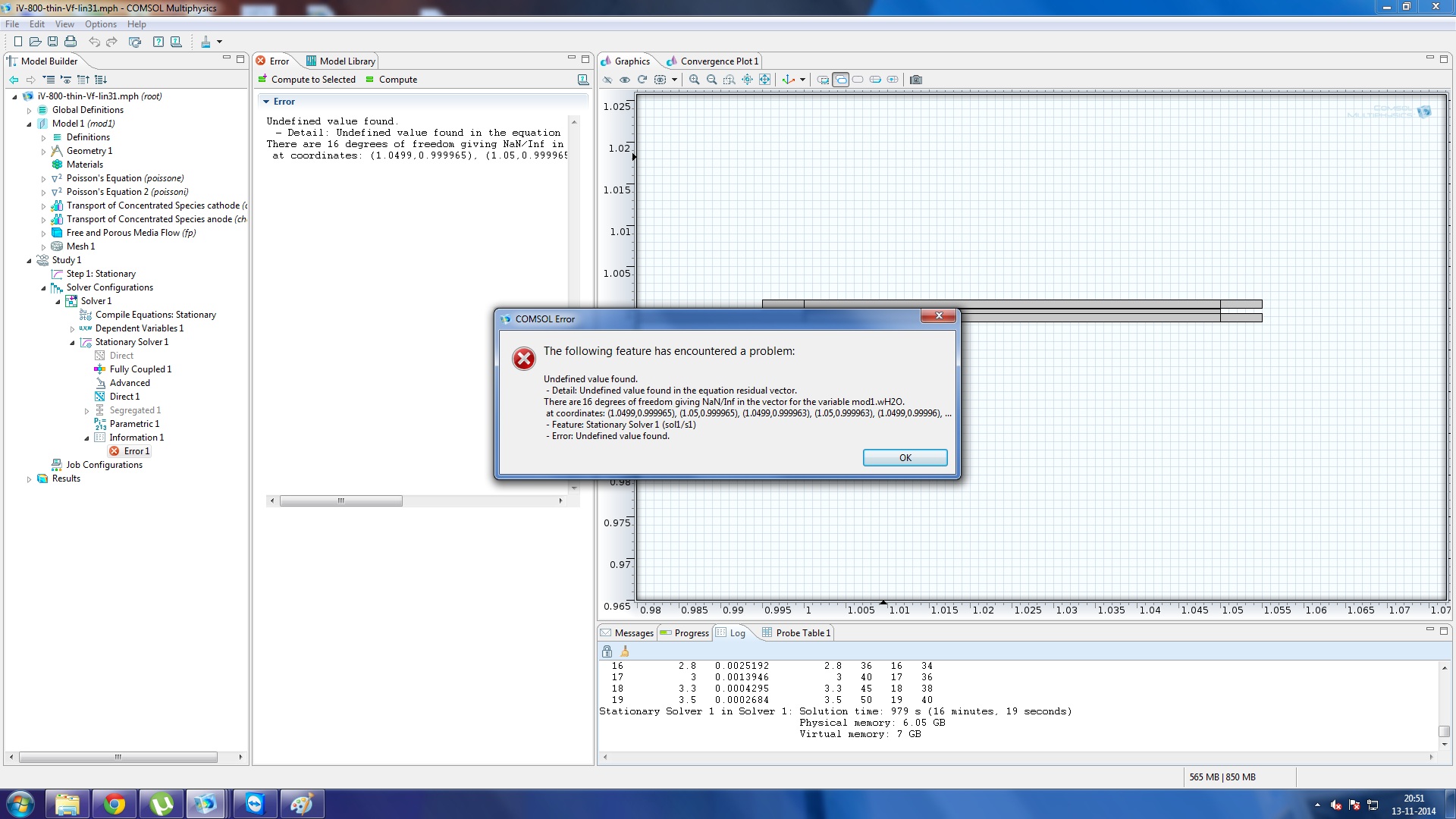Click the Reset Hiding refresh icon
Image resolution: width=1456 pixels, height=819 pixels.
pos(642,80)
